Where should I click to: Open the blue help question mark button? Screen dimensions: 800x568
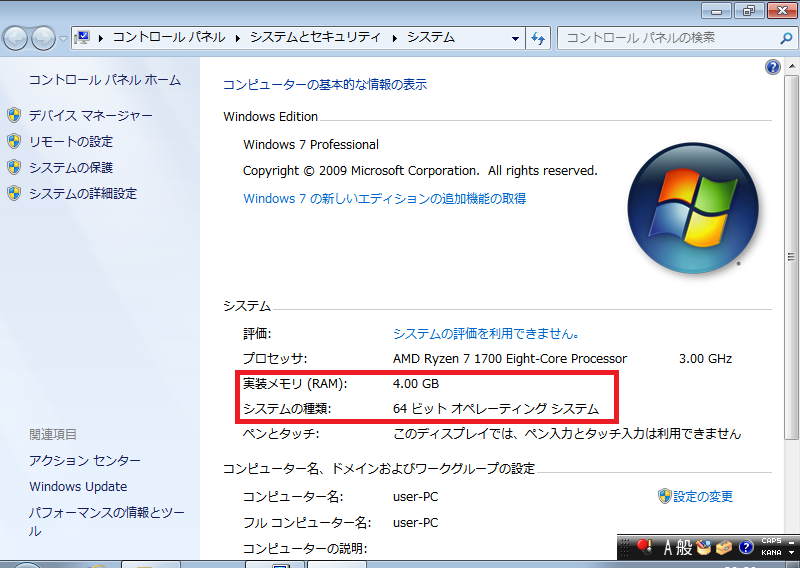[773, 67]
